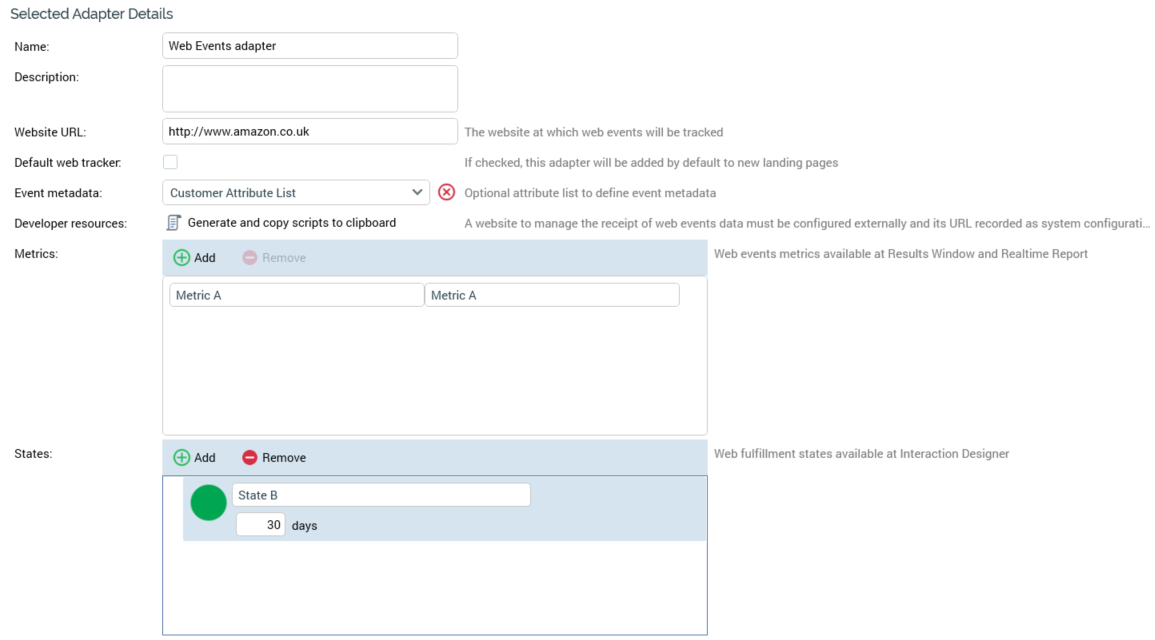The image size is (1155, 640).
Task: Select the second Metric A text field
Action: click(x=552, y=295)
